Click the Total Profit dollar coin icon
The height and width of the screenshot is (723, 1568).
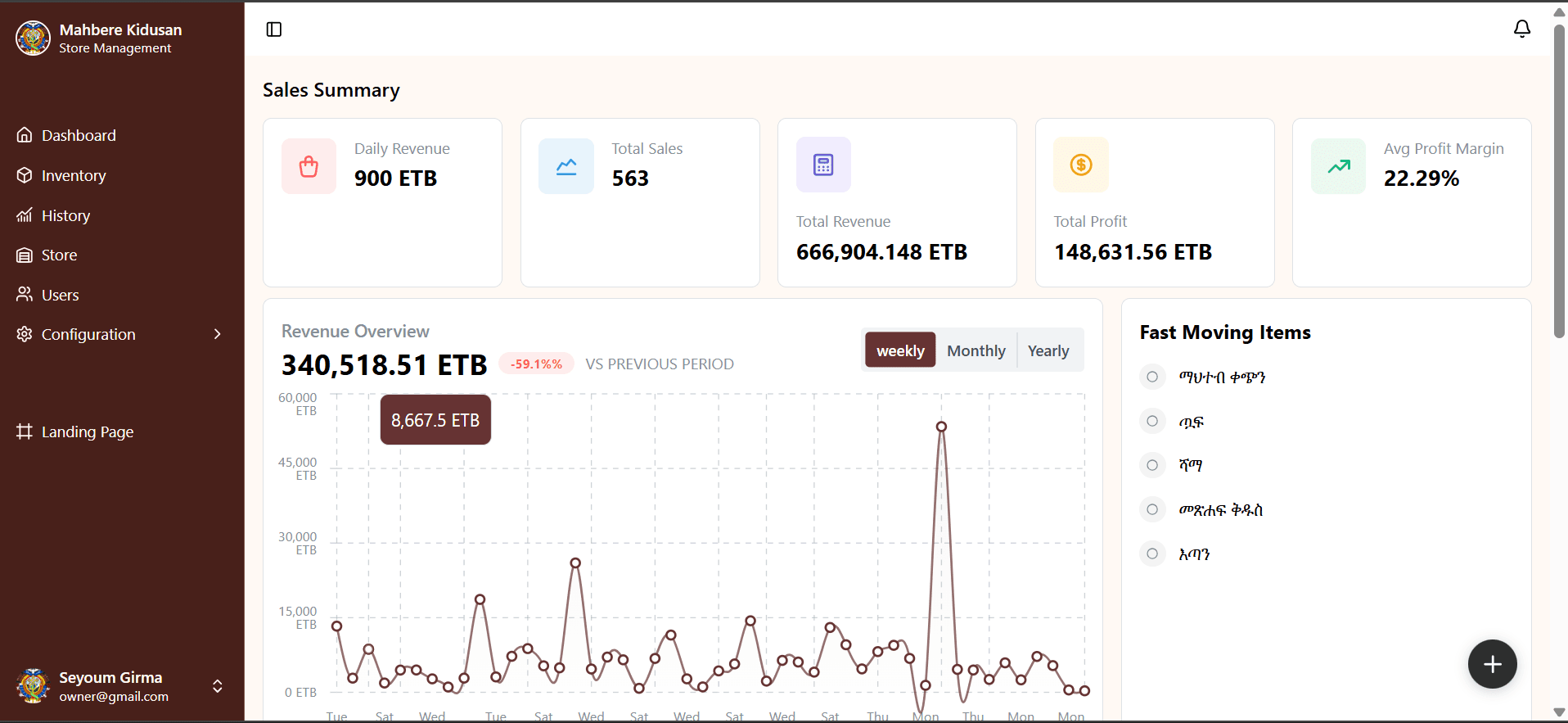[x=1081, y=165]
